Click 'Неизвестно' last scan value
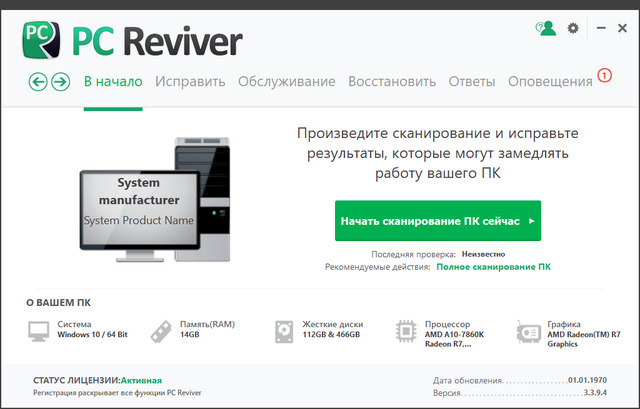Image resolution: width=640 pixels, height=409 pixels. (x=483, y=254)
